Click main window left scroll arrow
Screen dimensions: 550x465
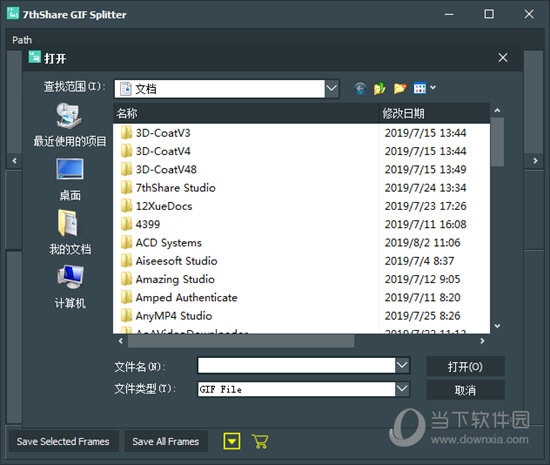coord(14,161)
